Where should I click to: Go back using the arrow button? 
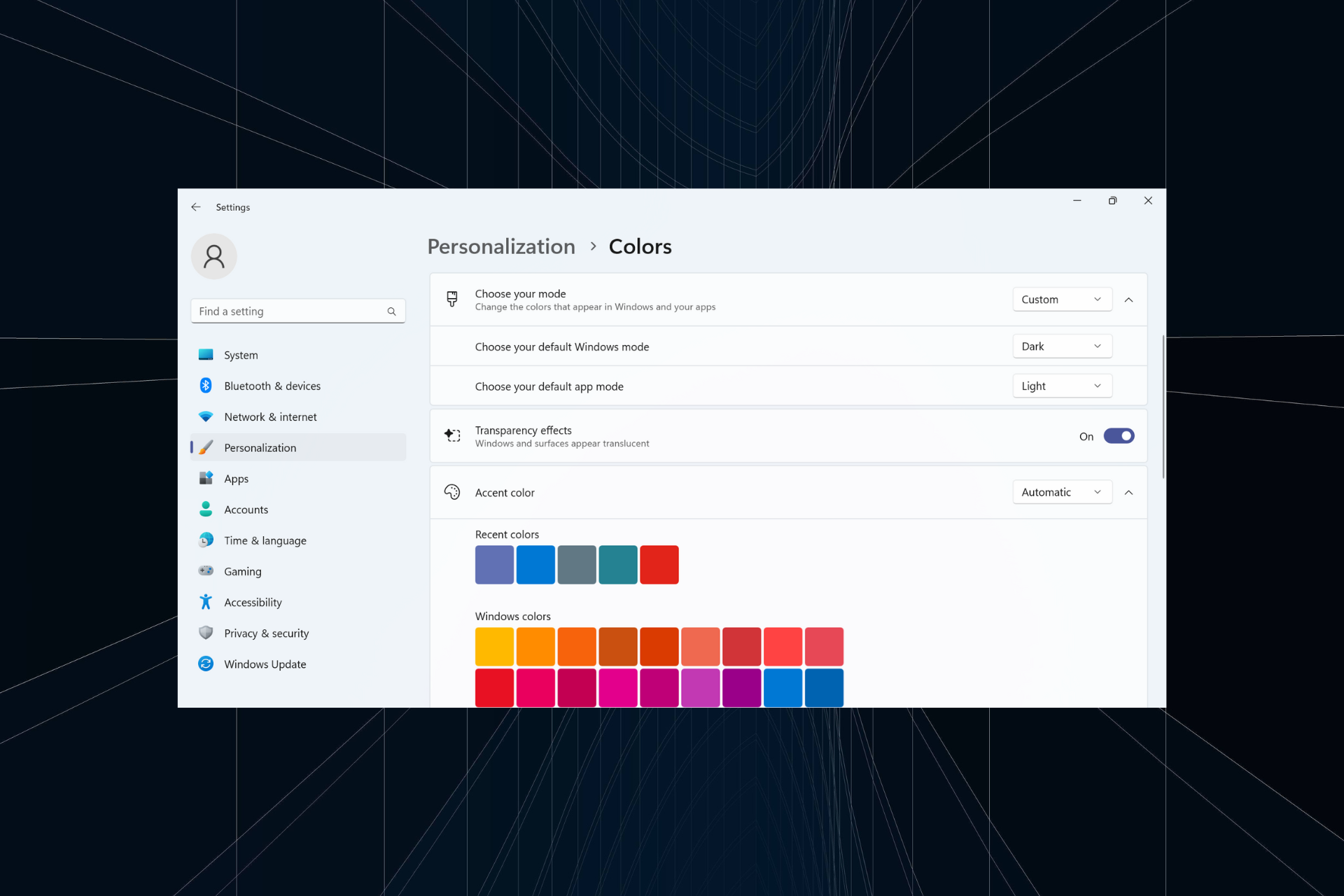tap(196, 207)
